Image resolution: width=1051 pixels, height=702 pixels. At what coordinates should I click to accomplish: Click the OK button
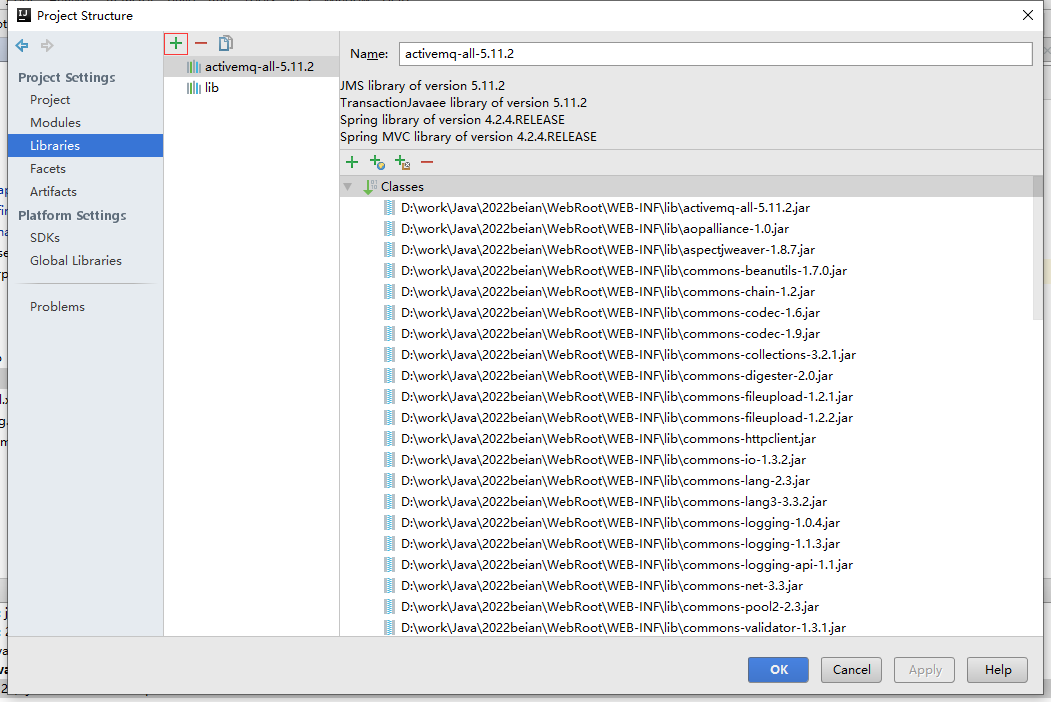(x=778, y=670)
